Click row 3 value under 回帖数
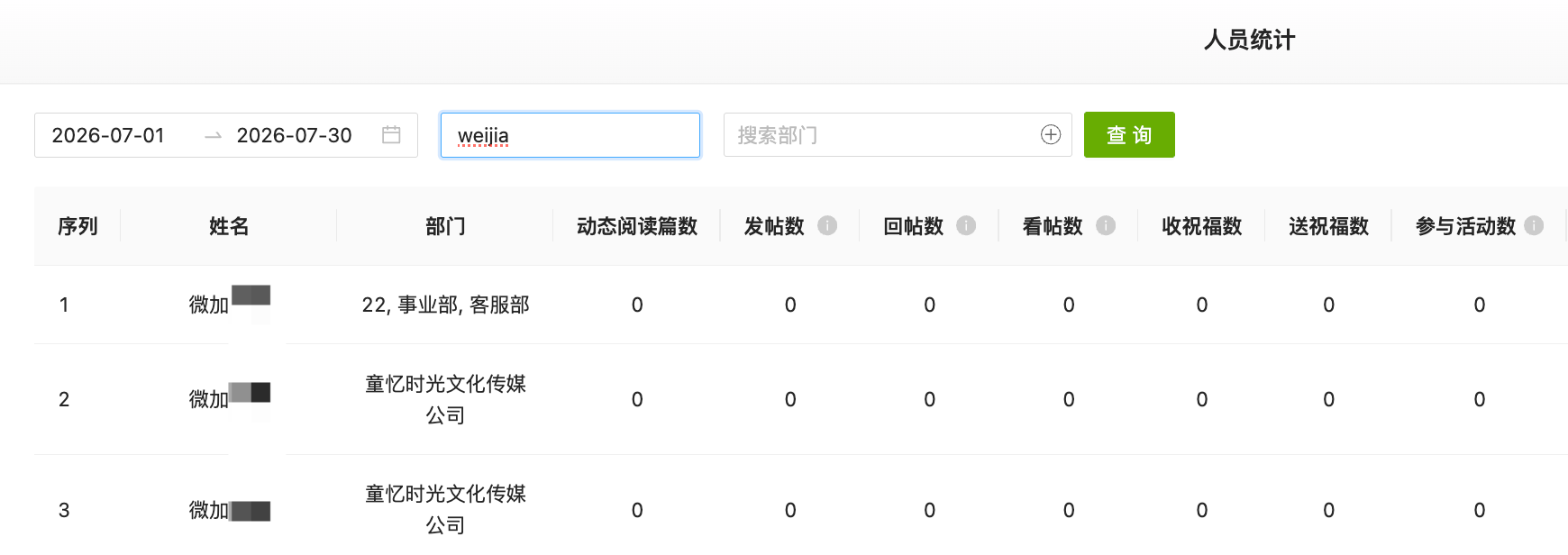 pos(930,510)
